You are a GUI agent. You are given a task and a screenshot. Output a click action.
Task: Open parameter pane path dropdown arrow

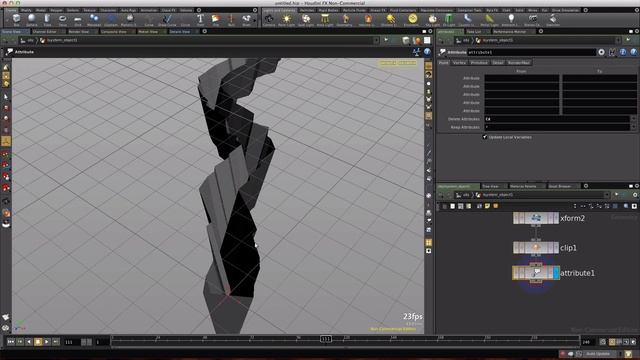click(x=618, y=40)
